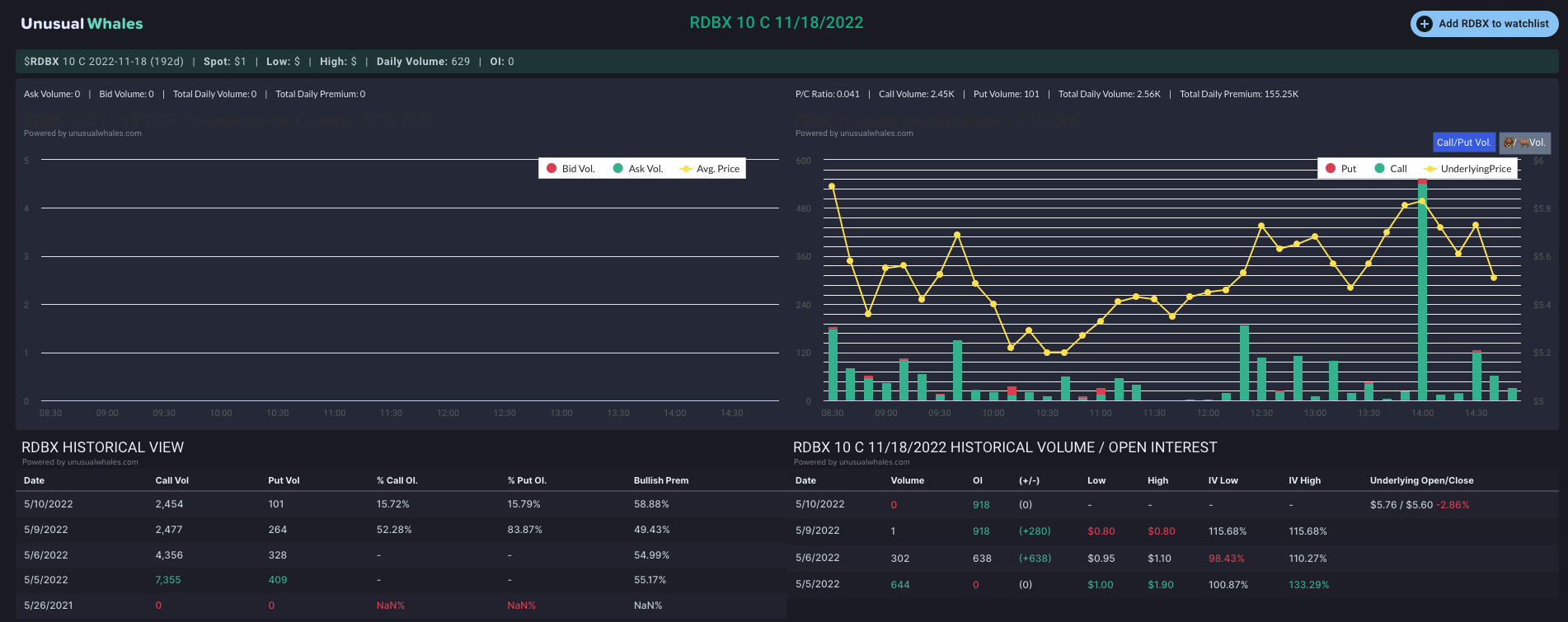
Task: Click the underlying change -2.86%
Action: tap(1453, 505)
